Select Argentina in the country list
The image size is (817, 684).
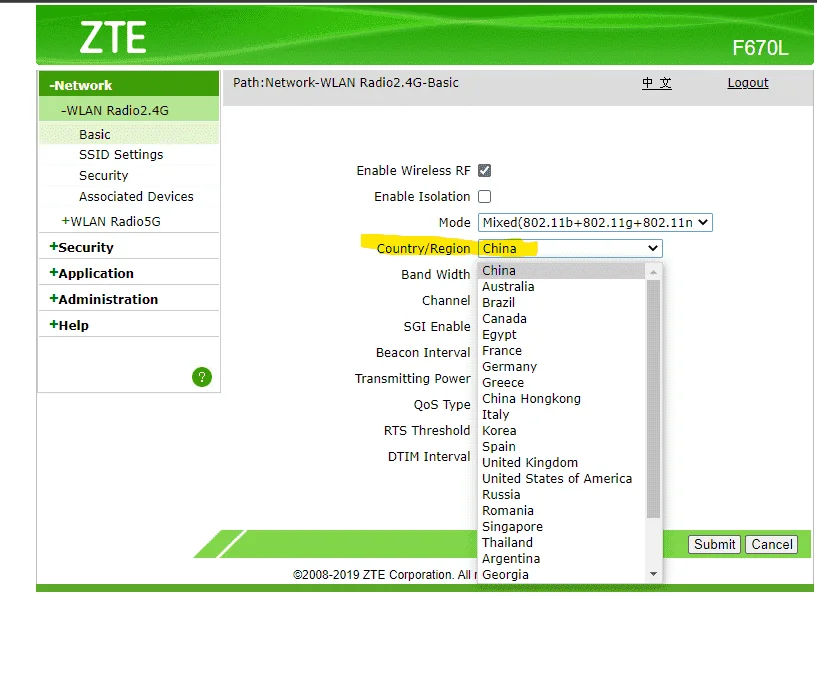pyautogui.click(x=562, y=558)
